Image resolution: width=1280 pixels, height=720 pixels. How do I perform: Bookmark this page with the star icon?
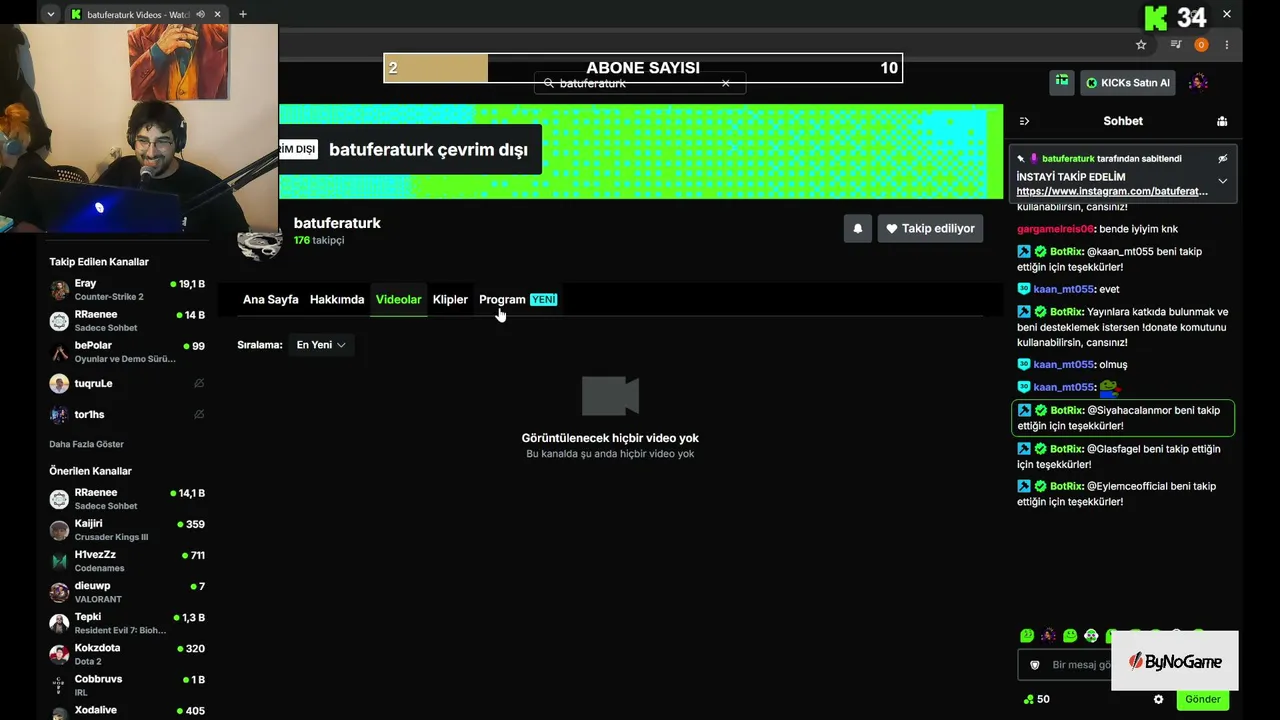click(1141, 45)
